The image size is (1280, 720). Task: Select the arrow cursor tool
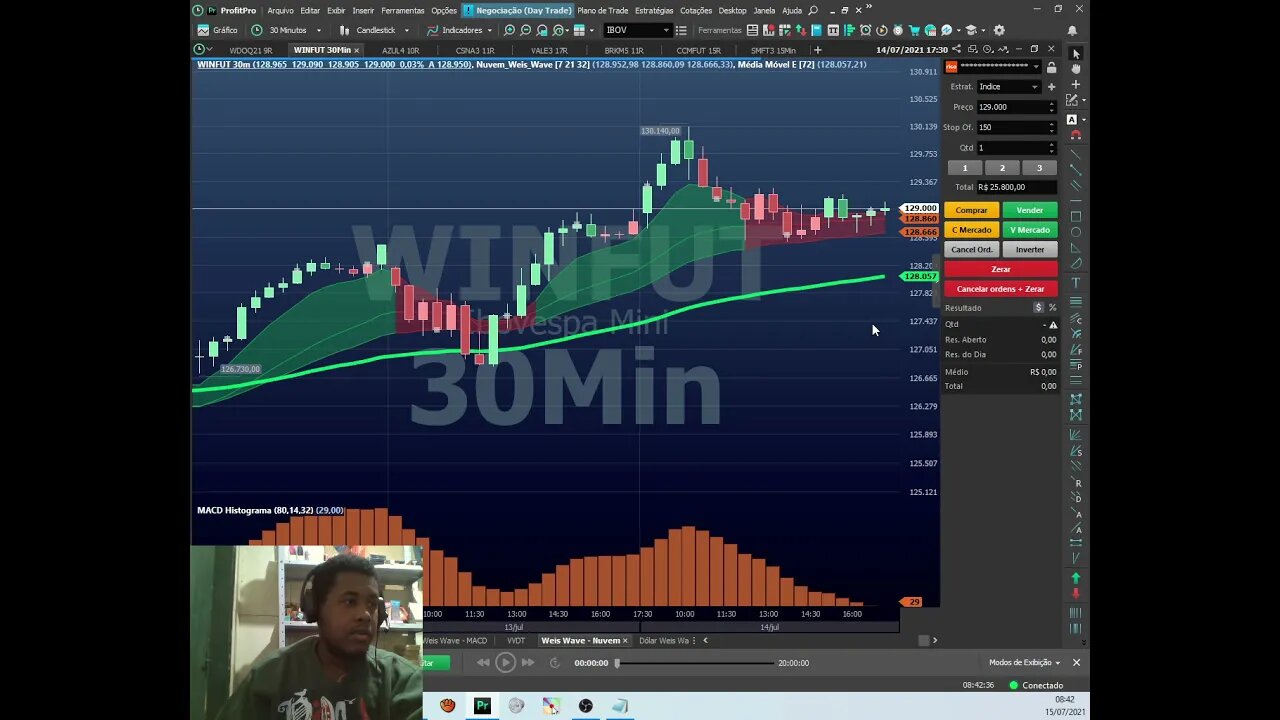coord(1076,54)
